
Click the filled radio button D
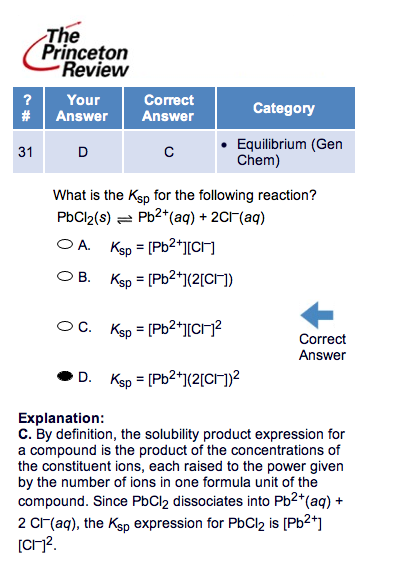pos(65,377)
